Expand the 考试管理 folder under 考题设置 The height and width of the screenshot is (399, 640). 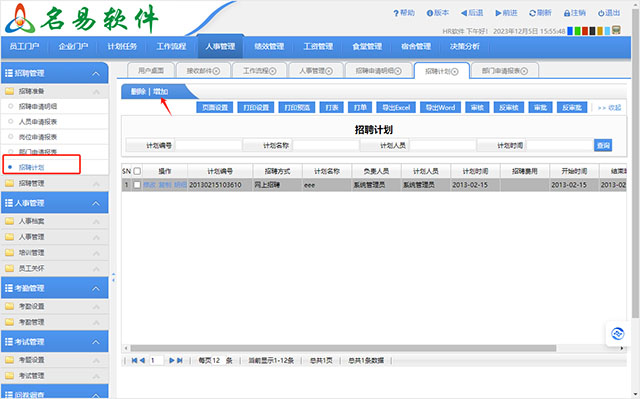pos(96,376)
